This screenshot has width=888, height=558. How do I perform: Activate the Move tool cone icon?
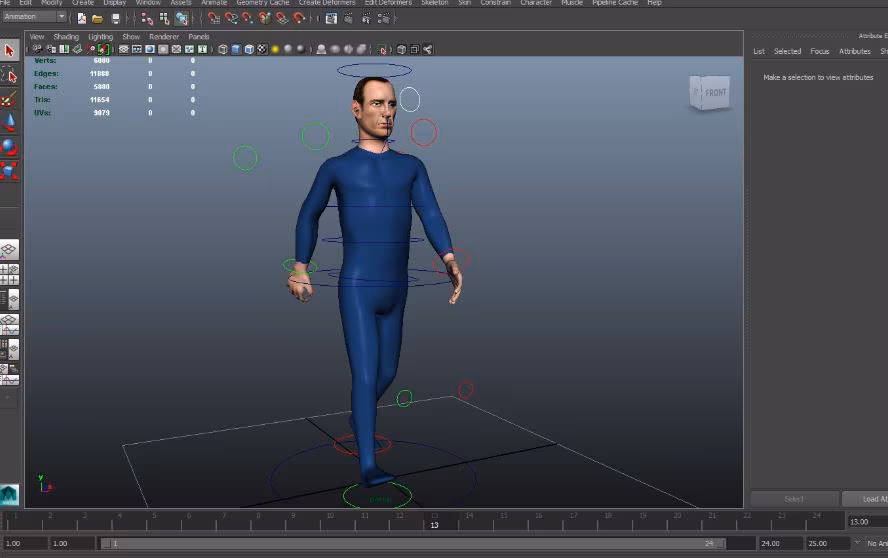coord(9,123)
